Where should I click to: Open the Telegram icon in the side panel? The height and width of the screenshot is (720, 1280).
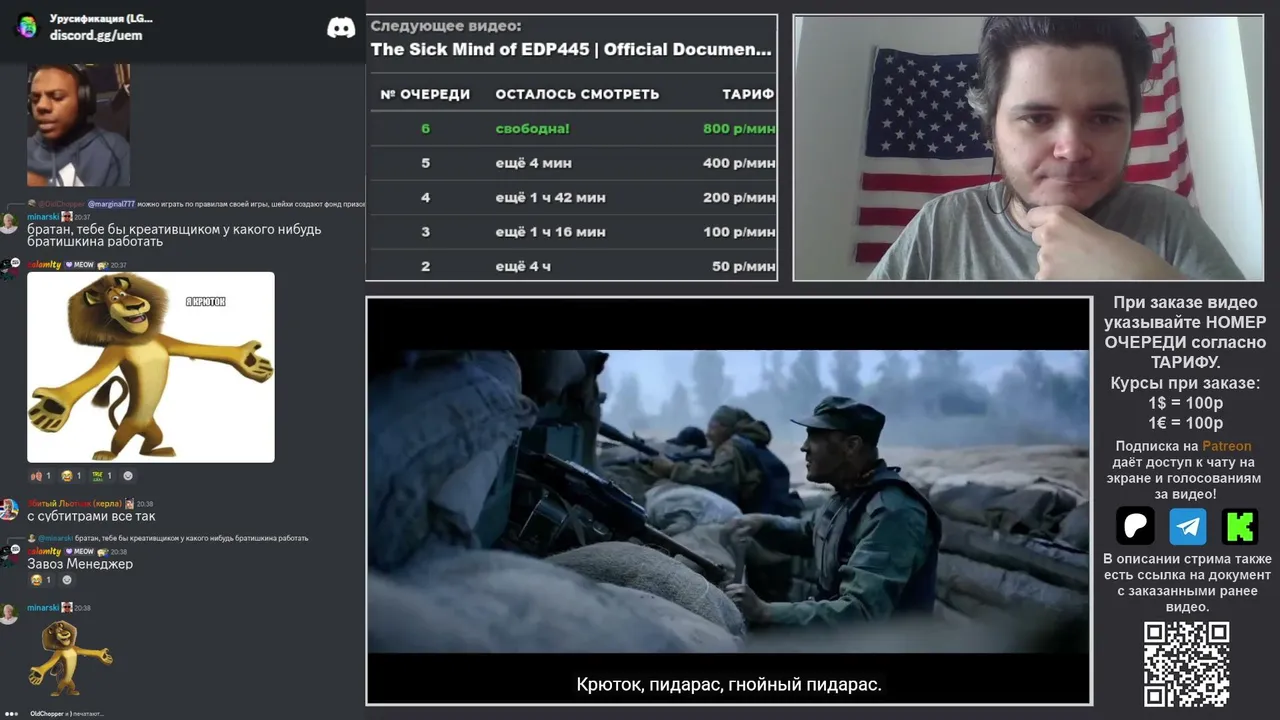coord(1188,526)
